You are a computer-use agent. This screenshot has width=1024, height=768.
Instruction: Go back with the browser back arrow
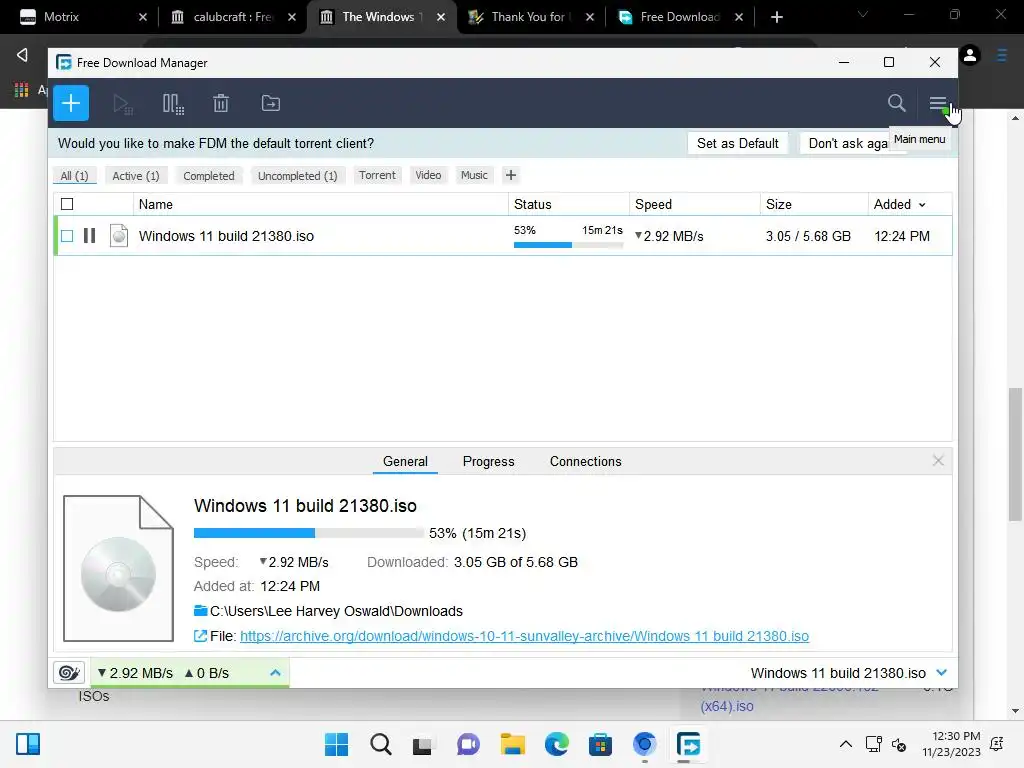pyautogui.click(x=22, y=55)
